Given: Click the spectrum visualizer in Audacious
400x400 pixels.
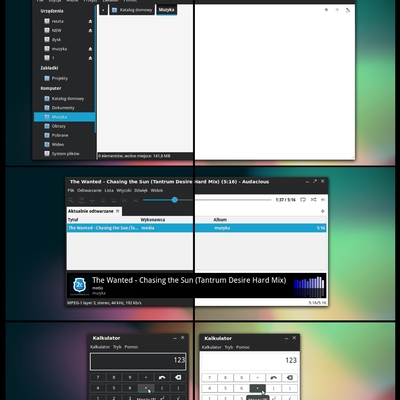Looking at the screenshot, I should 309,287.
